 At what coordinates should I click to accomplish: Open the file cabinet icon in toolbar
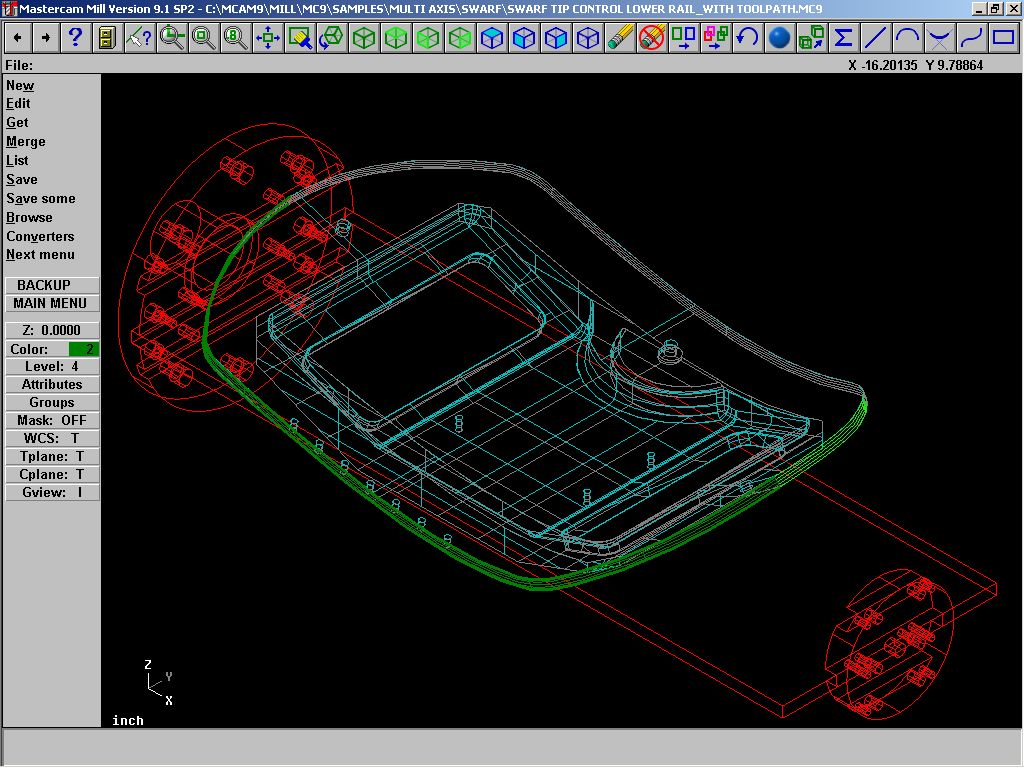[x=107, y=38]
